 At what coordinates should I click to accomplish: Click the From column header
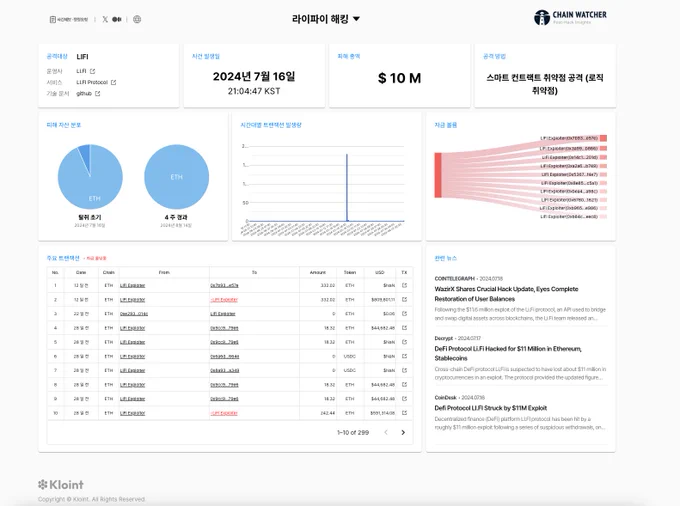[x=164, y=272]
